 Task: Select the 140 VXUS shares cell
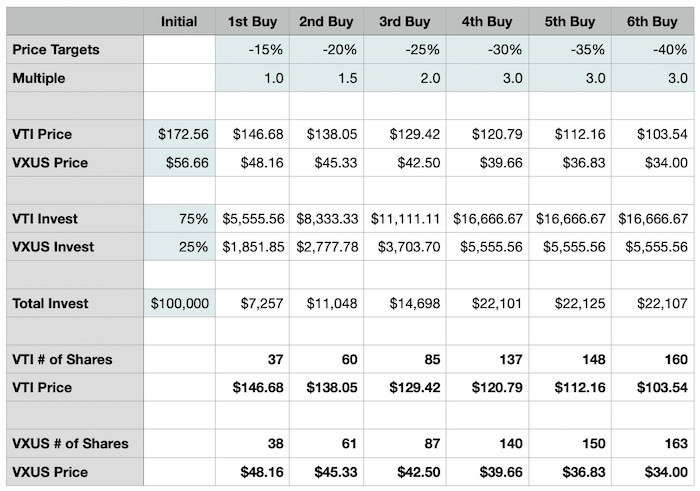(487, 444)
